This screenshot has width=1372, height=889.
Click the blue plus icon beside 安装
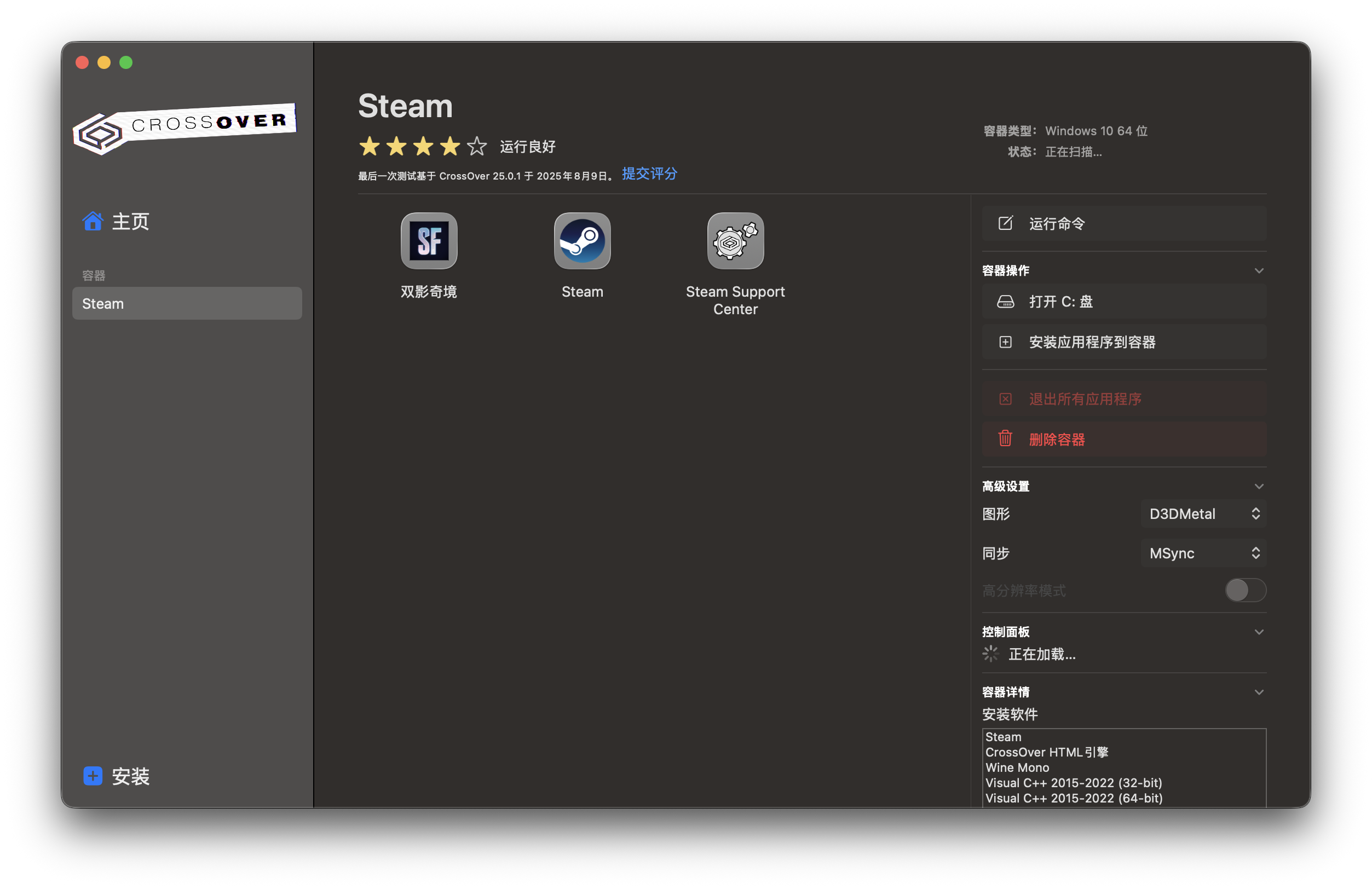tap(93, 776)
